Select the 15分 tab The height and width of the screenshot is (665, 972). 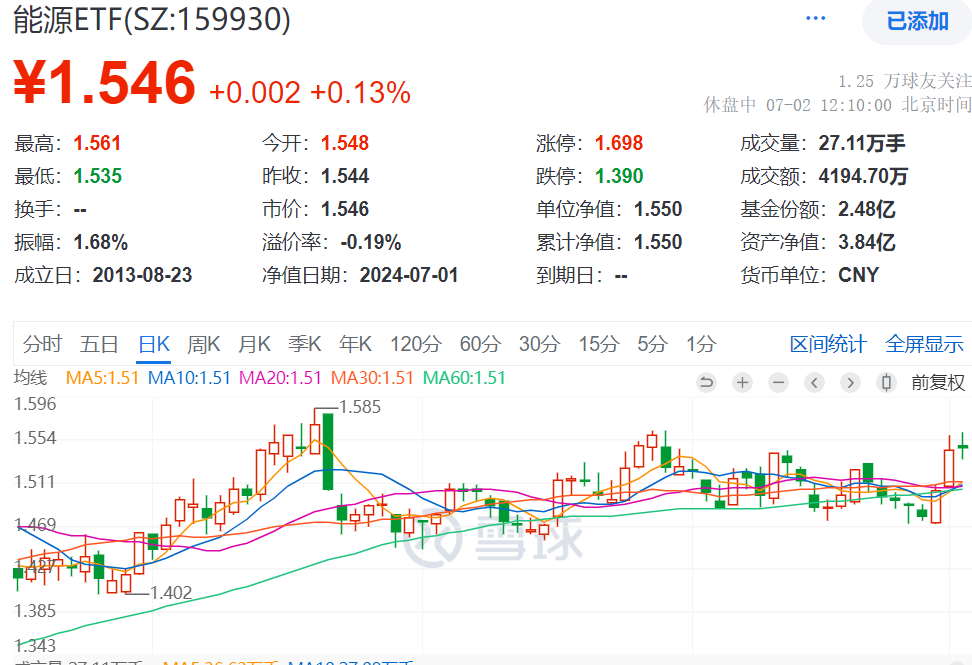click(x=599, y=343)
